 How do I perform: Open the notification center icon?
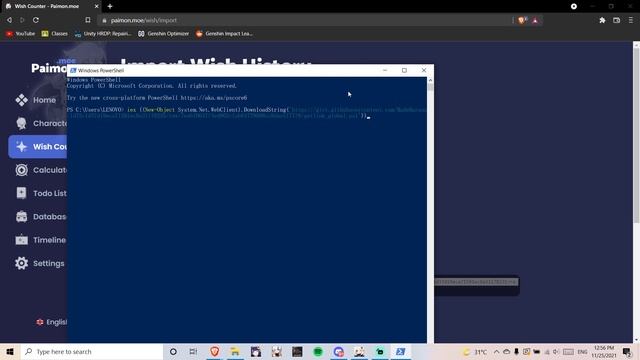[627, 351]
